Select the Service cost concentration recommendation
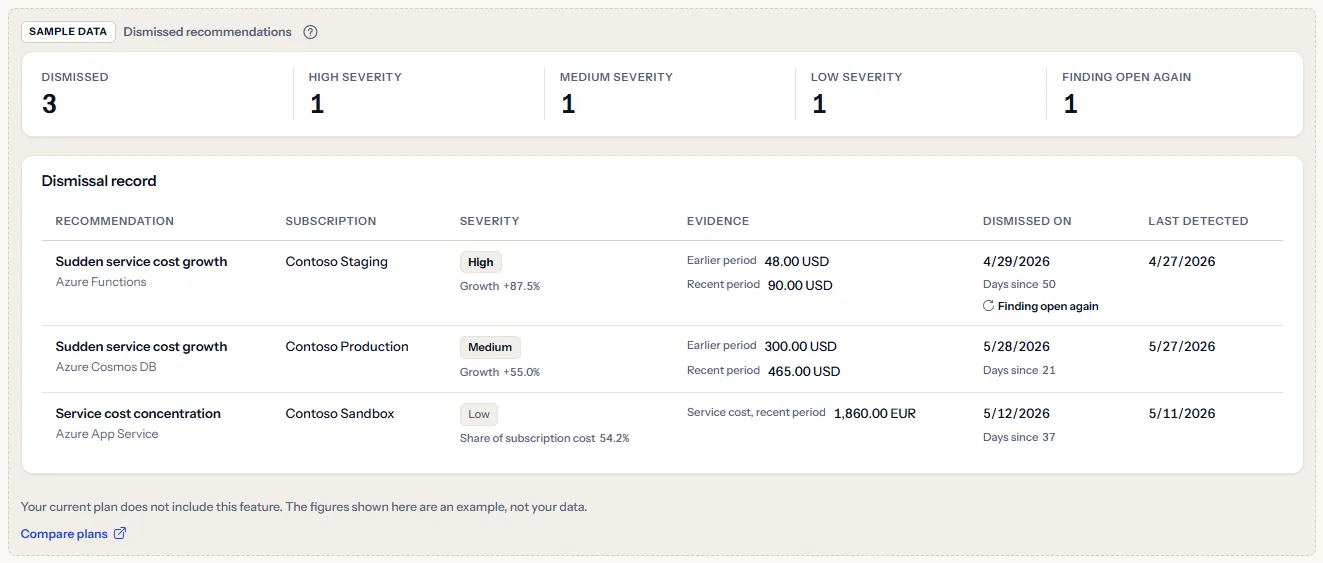 pos(138,414)
